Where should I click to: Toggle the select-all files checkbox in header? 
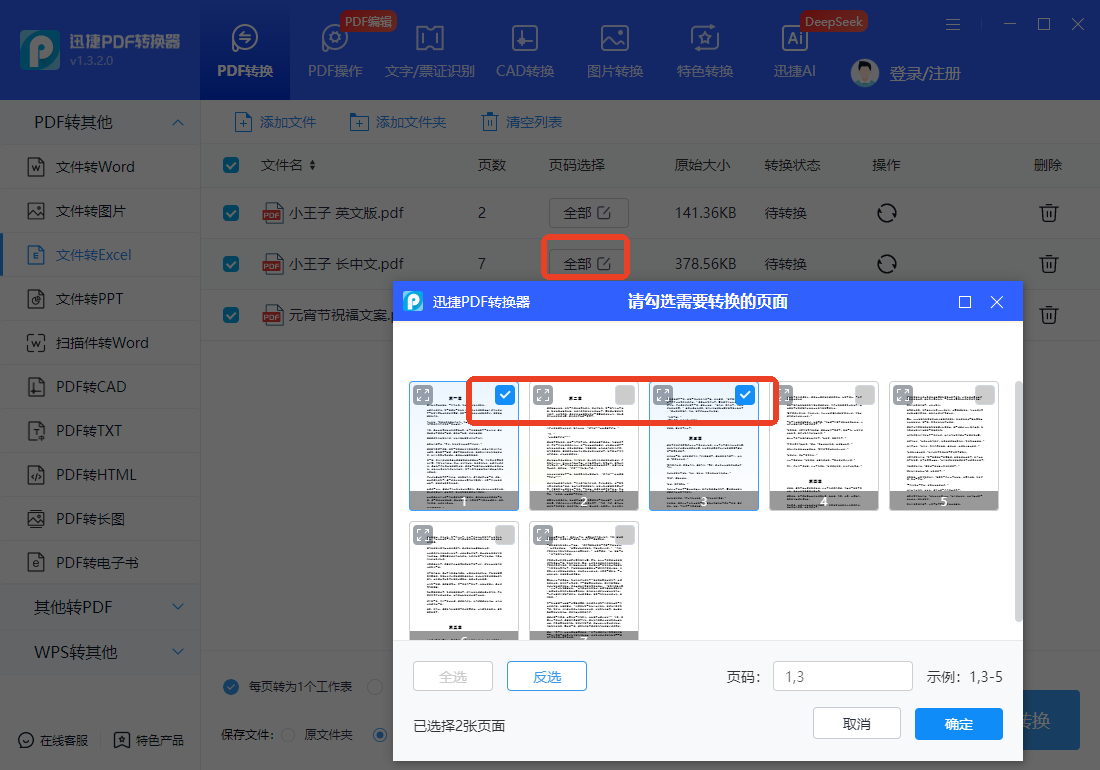[x=231, y=165]
